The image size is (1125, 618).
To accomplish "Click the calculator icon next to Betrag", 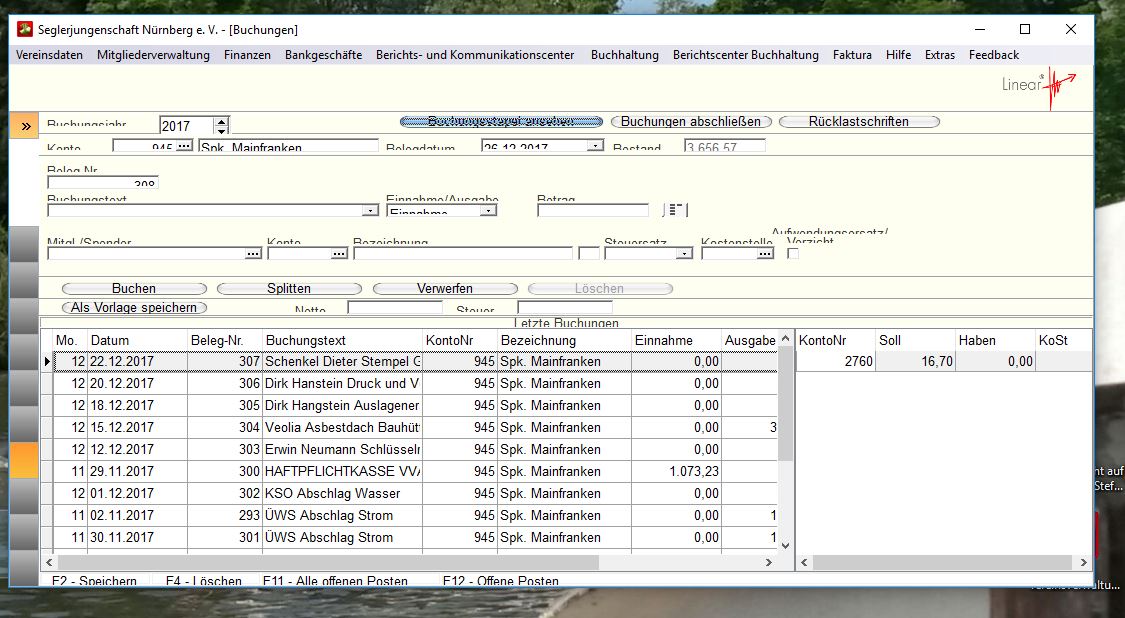I will click(x=677, y=210).
